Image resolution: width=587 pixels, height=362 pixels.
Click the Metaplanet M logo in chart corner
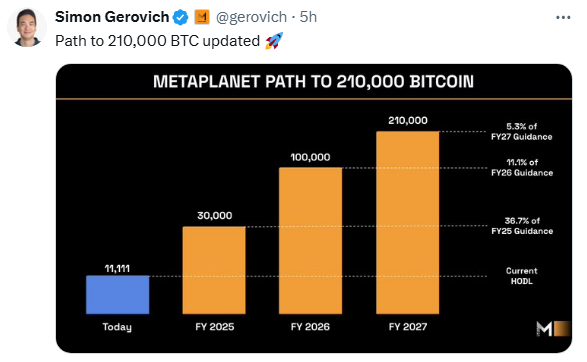(x=553, y=329)
